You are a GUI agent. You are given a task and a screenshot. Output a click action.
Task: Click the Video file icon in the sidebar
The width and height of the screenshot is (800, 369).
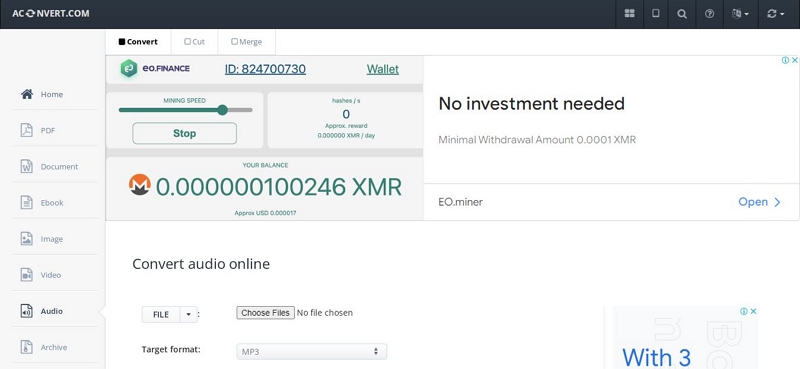27,275
